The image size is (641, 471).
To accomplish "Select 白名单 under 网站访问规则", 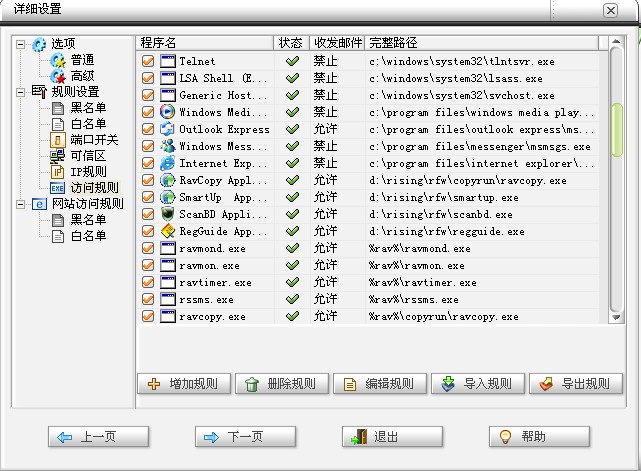I will pos(88,236).
